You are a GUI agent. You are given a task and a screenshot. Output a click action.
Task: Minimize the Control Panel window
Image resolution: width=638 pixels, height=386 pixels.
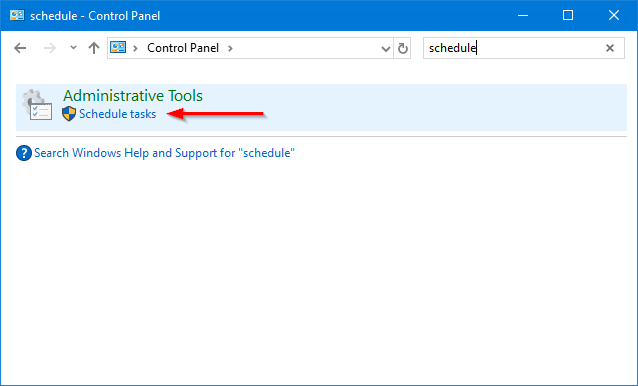[523, 15]
